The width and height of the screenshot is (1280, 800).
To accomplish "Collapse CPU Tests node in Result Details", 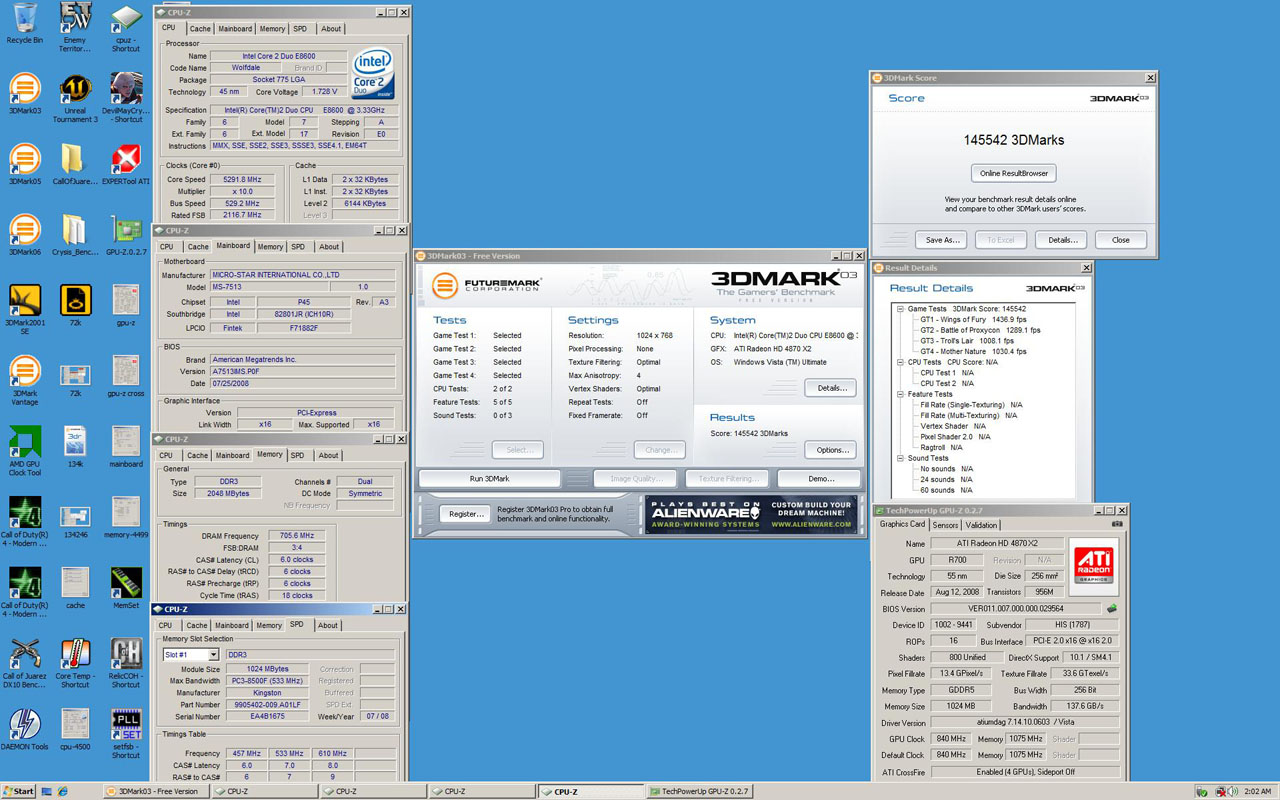I will click(x=901, y=362).
